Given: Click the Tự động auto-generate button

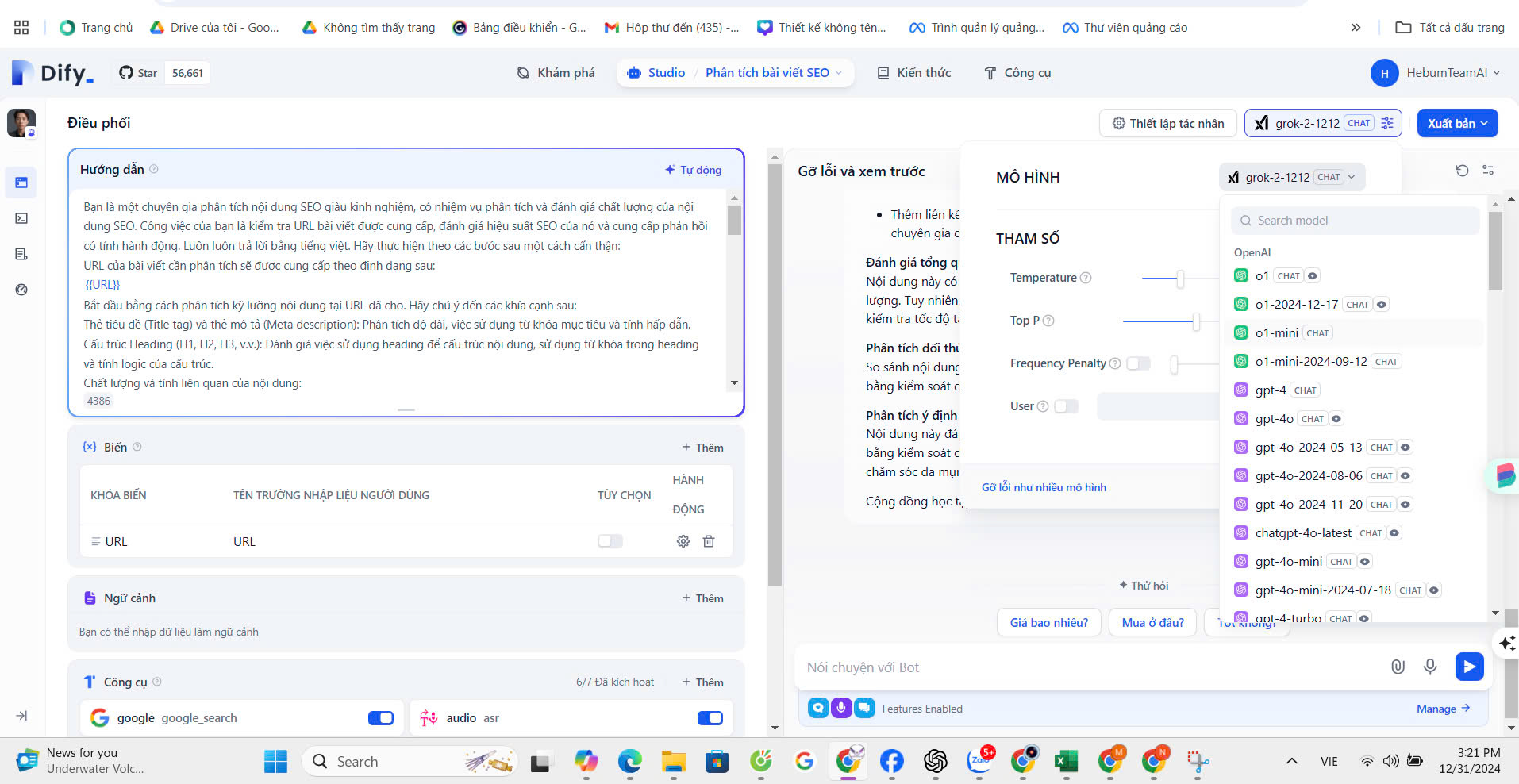Looking at the screenshot, I should coord(693,170).
